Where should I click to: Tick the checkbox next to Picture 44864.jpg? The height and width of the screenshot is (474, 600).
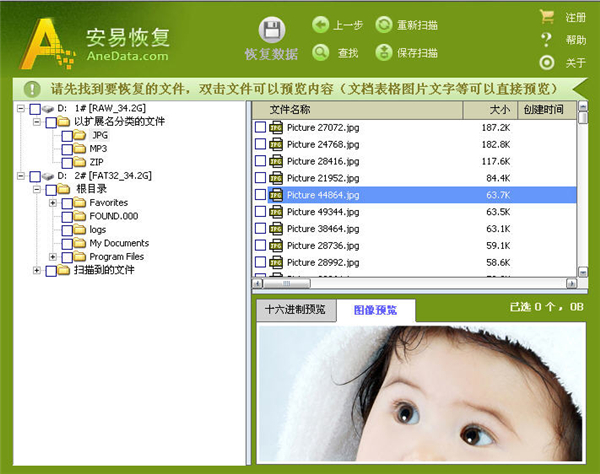coord(261,195)
